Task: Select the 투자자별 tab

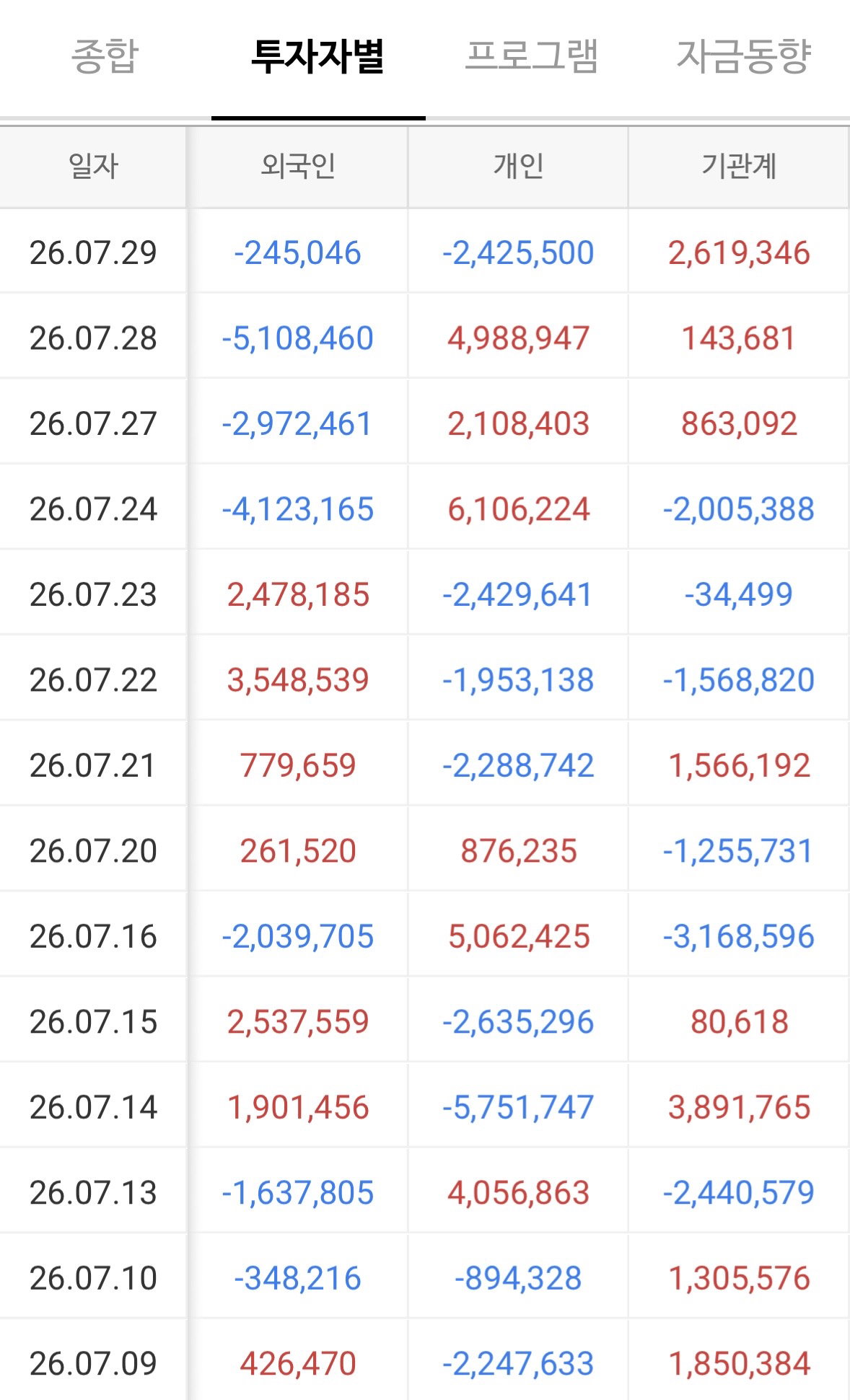Action: pyautogui.click(x=318, y=56)
